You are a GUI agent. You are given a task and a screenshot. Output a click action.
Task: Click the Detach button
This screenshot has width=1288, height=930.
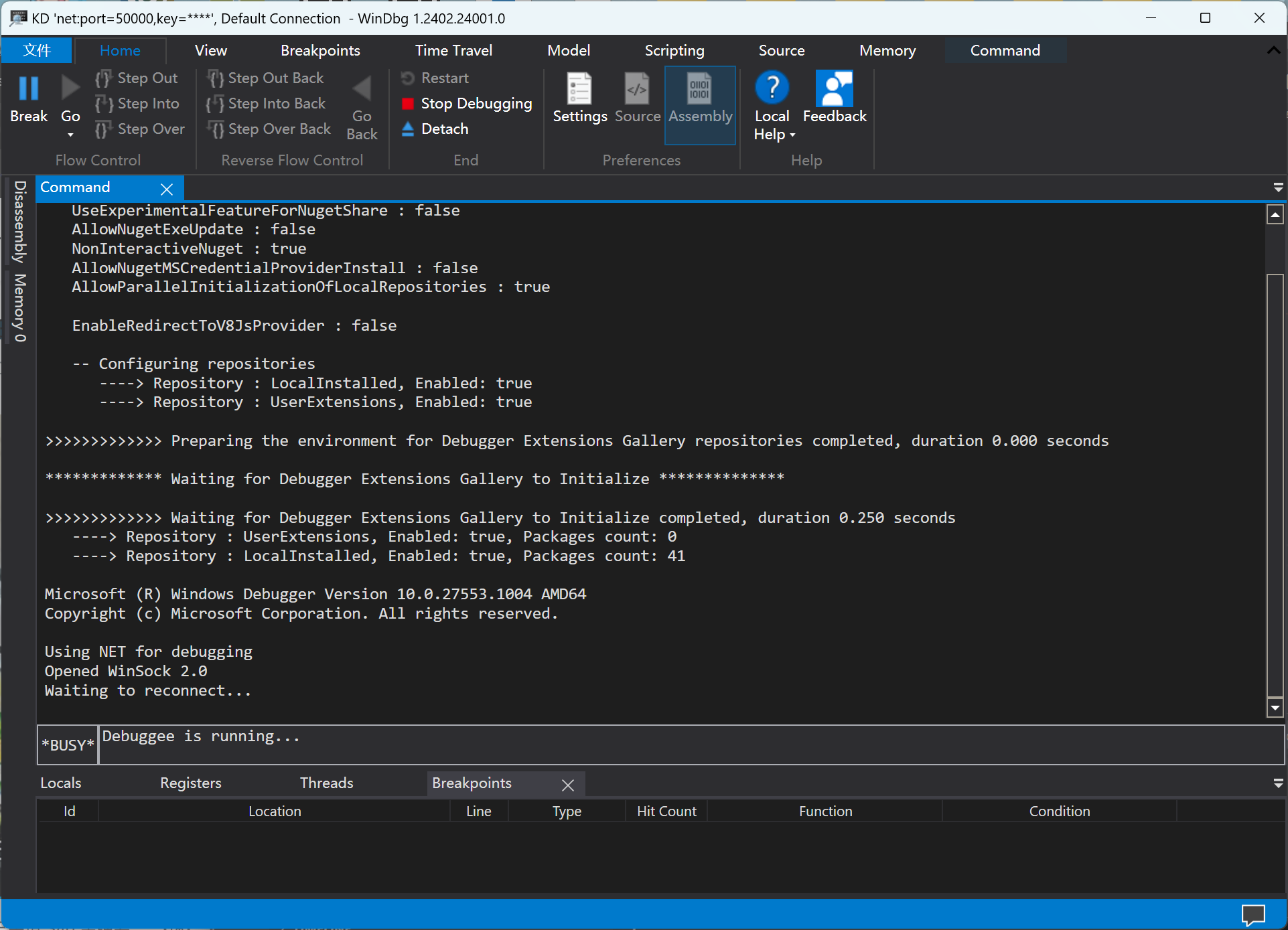click(x=435, y=129)
